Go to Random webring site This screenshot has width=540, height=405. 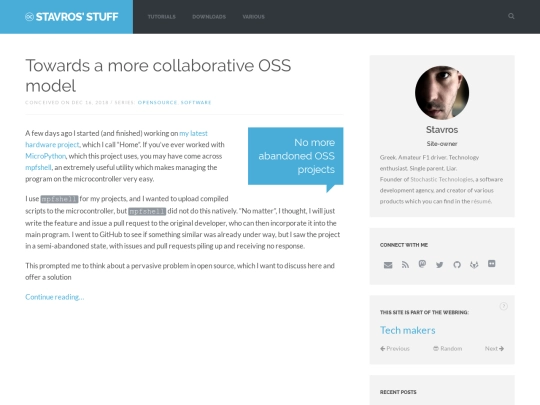(447, 349)
